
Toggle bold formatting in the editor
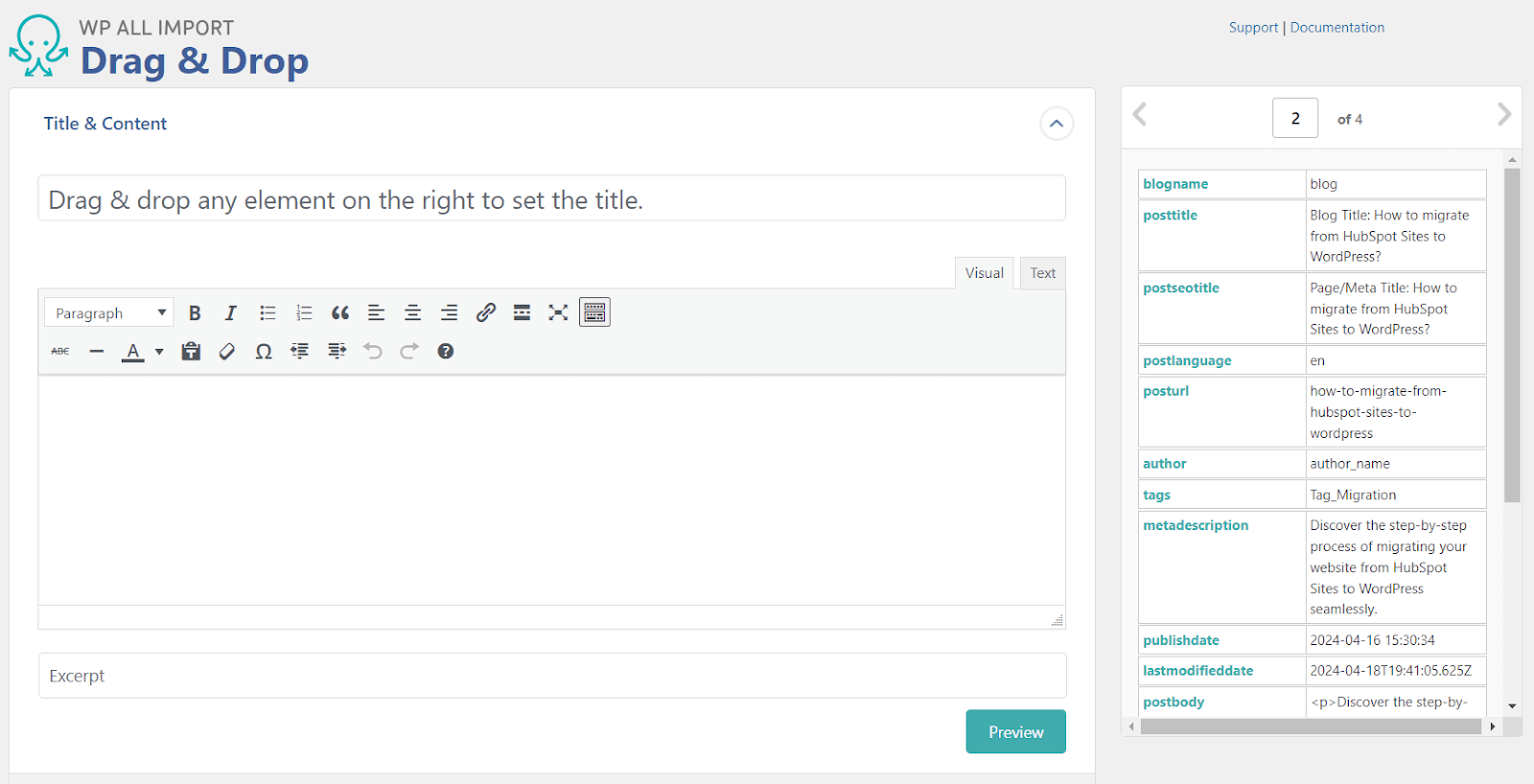coord(195,312)
